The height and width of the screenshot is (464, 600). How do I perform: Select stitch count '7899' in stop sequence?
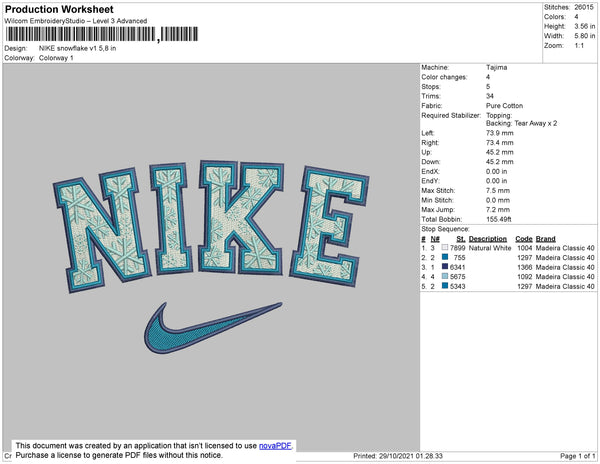(x=458, y=248)
